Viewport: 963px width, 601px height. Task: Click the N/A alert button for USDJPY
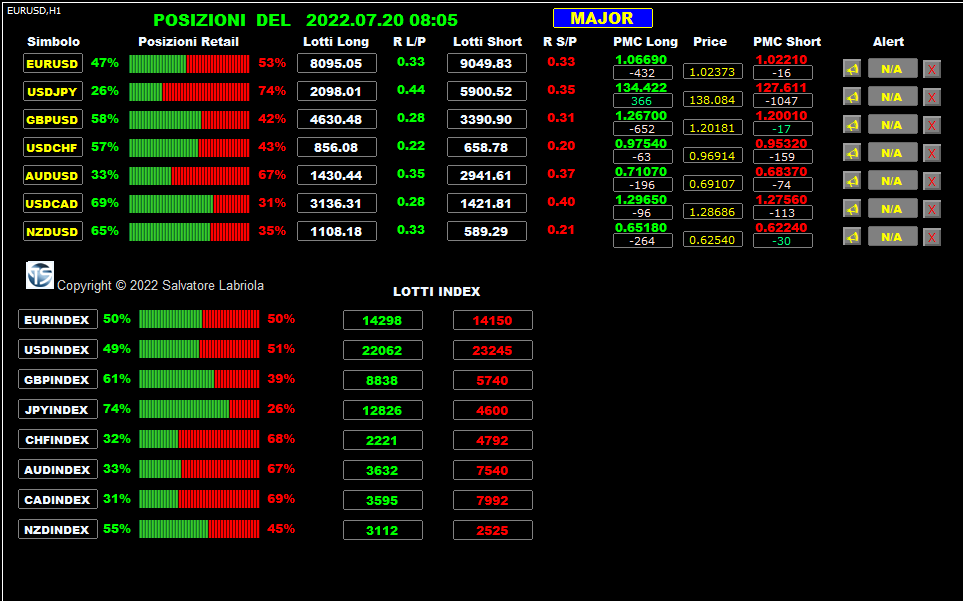[x=892, y=97]
